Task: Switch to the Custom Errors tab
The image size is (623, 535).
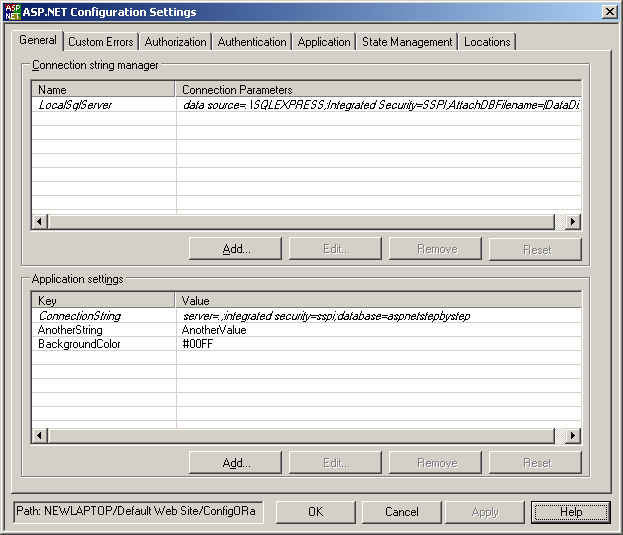Action: tap(100, 42)
